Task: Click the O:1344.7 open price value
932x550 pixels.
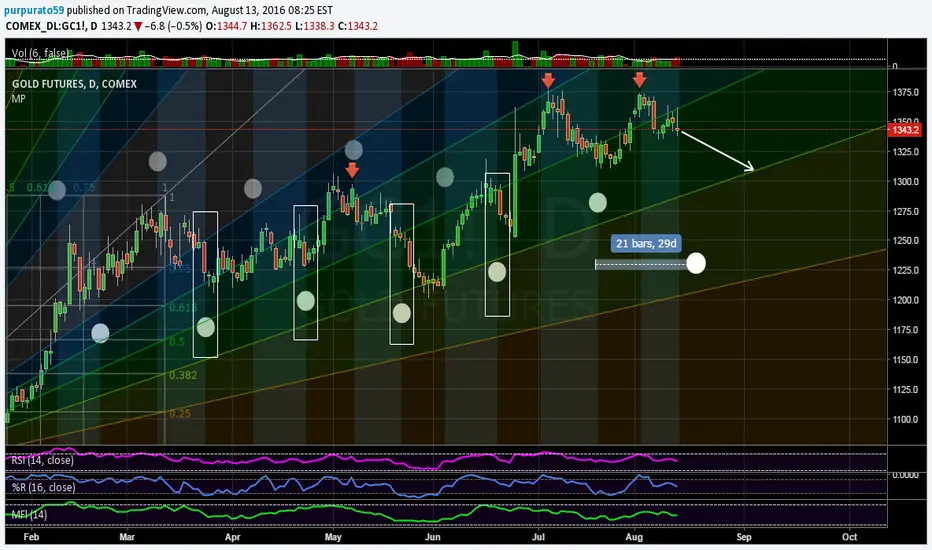Action: click(226, 26)
